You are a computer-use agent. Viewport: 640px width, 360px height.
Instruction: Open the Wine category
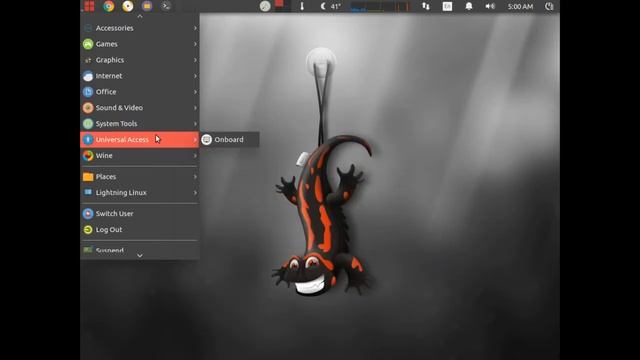click(x=140, y=156)
